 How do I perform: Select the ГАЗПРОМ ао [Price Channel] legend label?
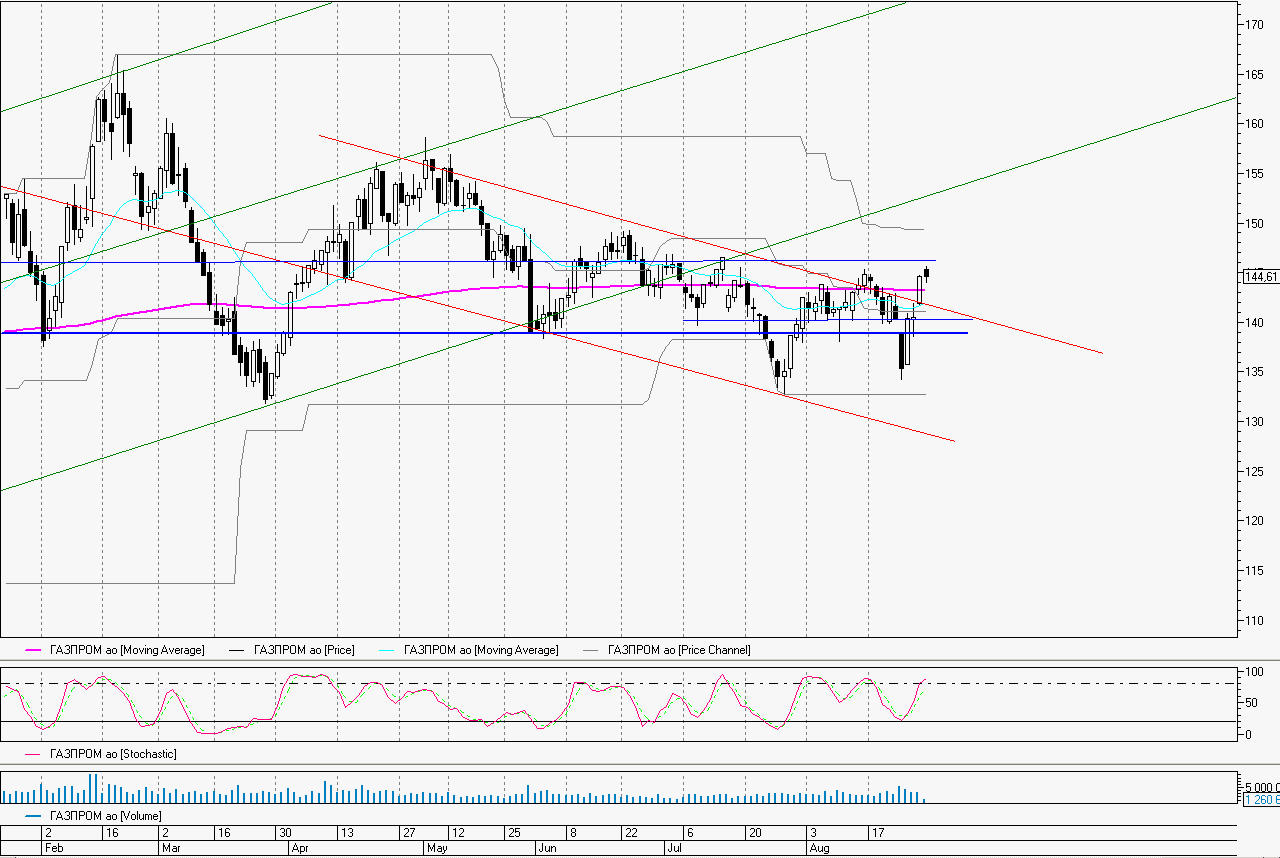tap(678, 650)
